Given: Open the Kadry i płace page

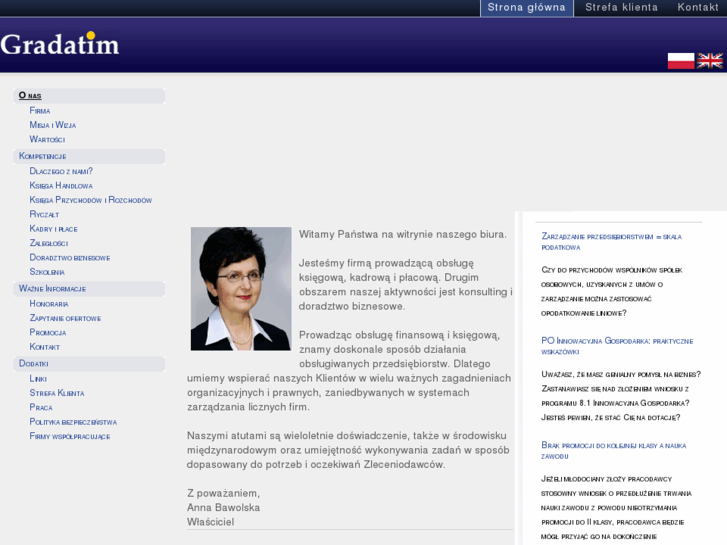Looking at the screenshot, I should (x=53, y=229).
